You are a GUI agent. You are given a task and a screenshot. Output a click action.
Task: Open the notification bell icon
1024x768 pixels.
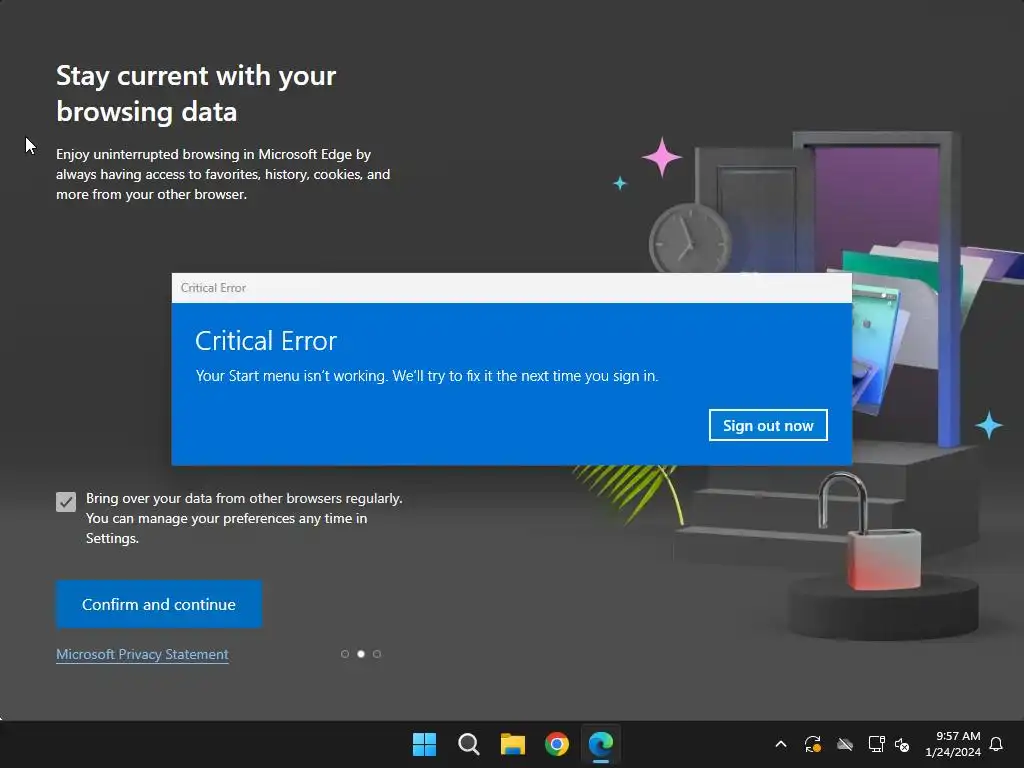[x=996, y=744]
